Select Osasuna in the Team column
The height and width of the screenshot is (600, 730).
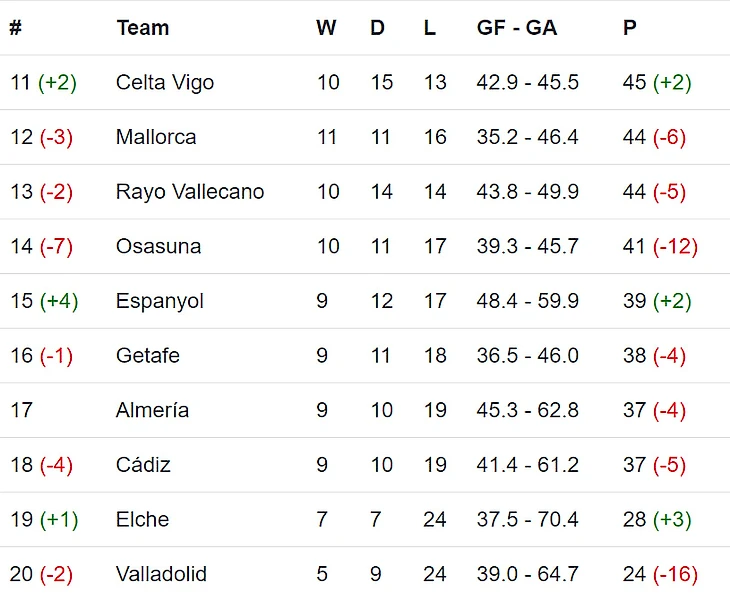click(x=158, y=246)
